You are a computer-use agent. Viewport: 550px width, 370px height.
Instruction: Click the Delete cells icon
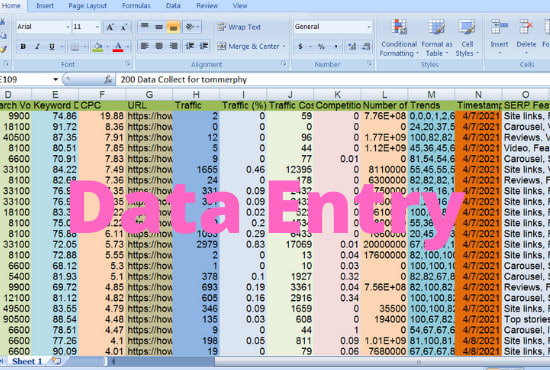(526, 27)
